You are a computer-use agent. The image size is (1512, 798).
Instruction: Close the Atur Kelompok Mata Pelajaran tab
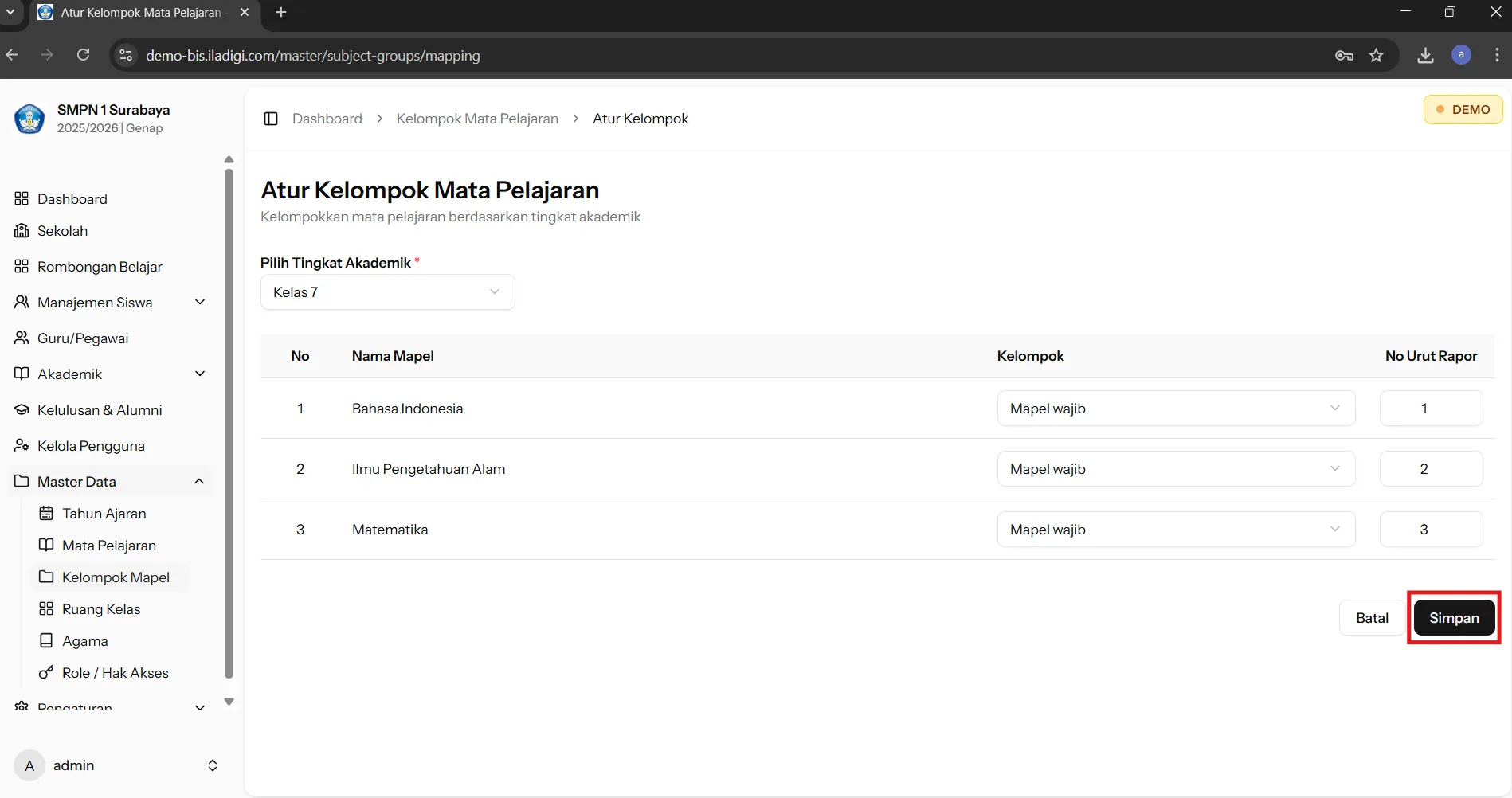click(245, 12)
